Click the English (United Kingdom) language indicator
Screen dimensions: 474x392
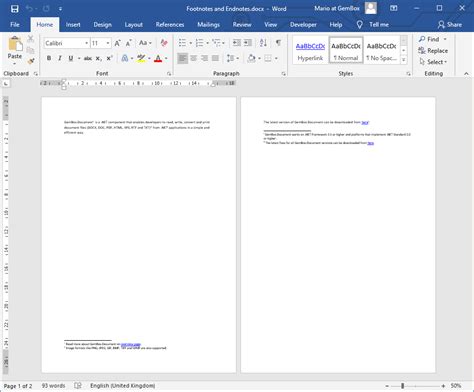(122, 386)
